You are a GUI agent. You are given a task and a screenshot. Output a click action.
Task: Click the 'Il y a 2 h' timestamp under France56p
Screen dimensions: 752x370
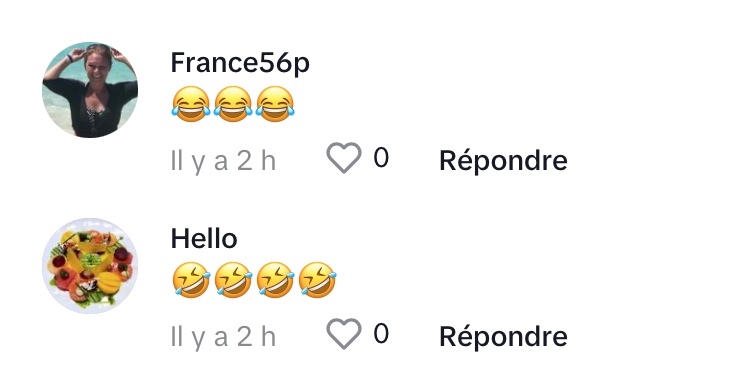[223, 162]
